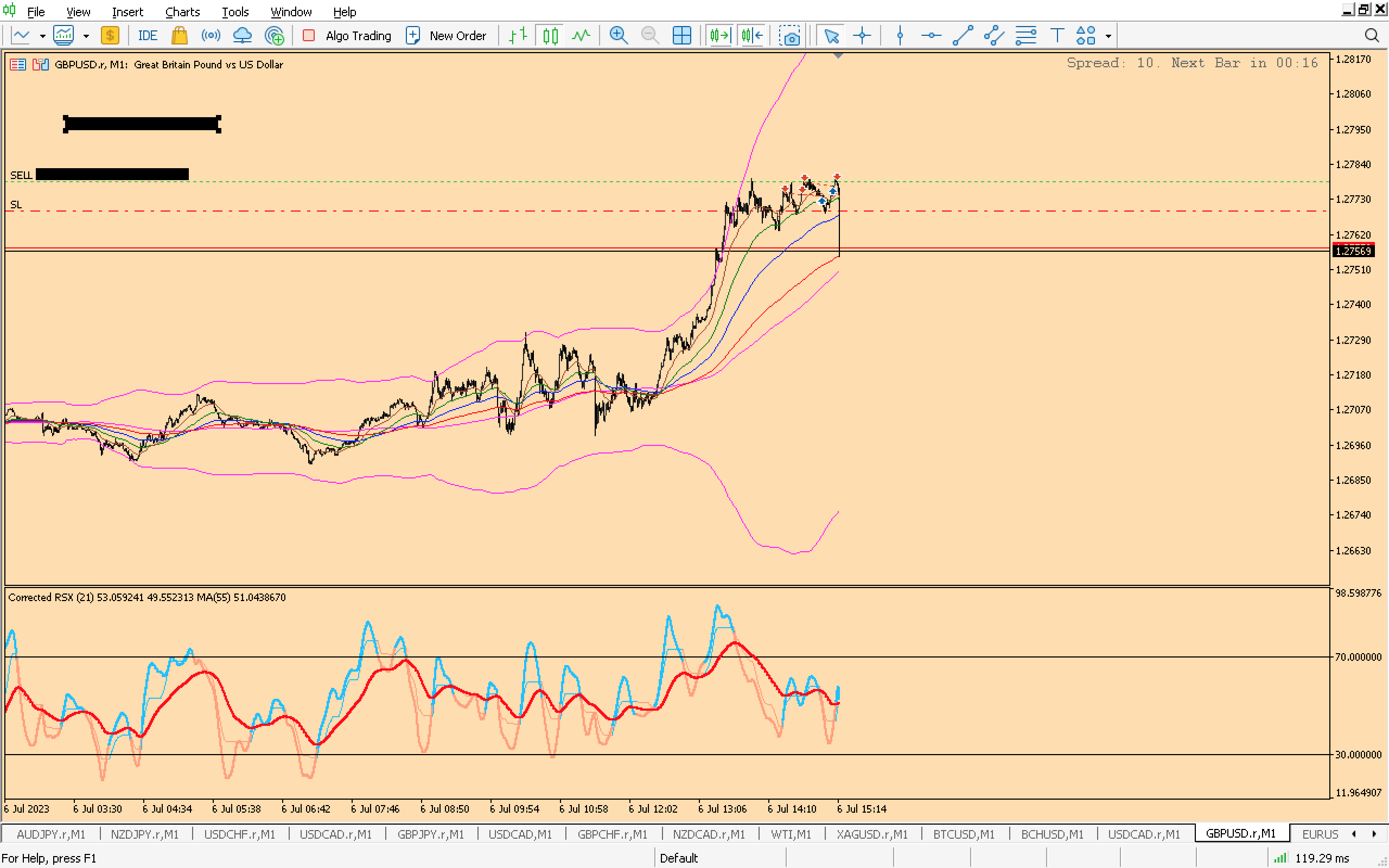Switch to the XAGUSD.r,M1 chart tab

tap(871, 834)
